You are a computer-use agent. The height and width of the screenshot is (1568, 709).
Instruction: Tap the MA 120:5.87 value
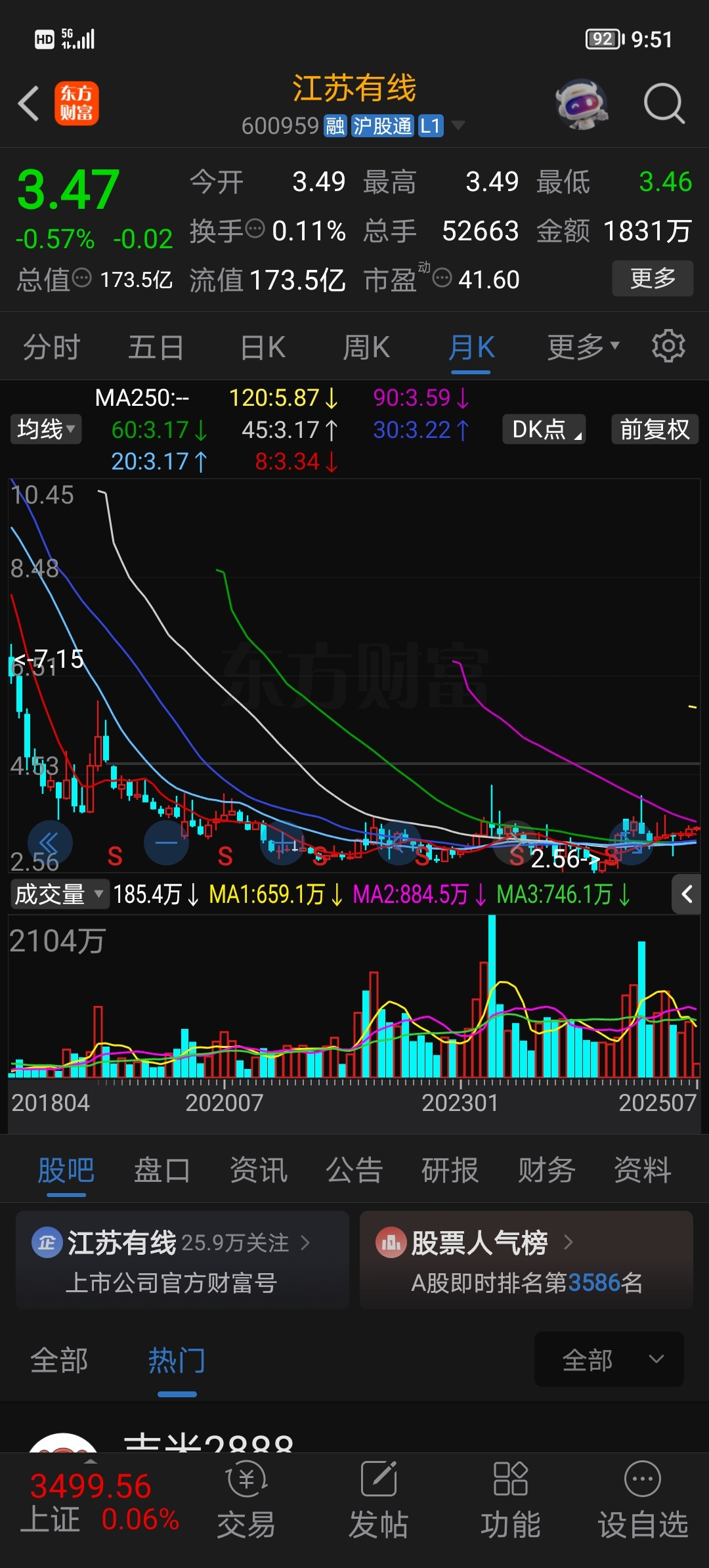(284, 398)
